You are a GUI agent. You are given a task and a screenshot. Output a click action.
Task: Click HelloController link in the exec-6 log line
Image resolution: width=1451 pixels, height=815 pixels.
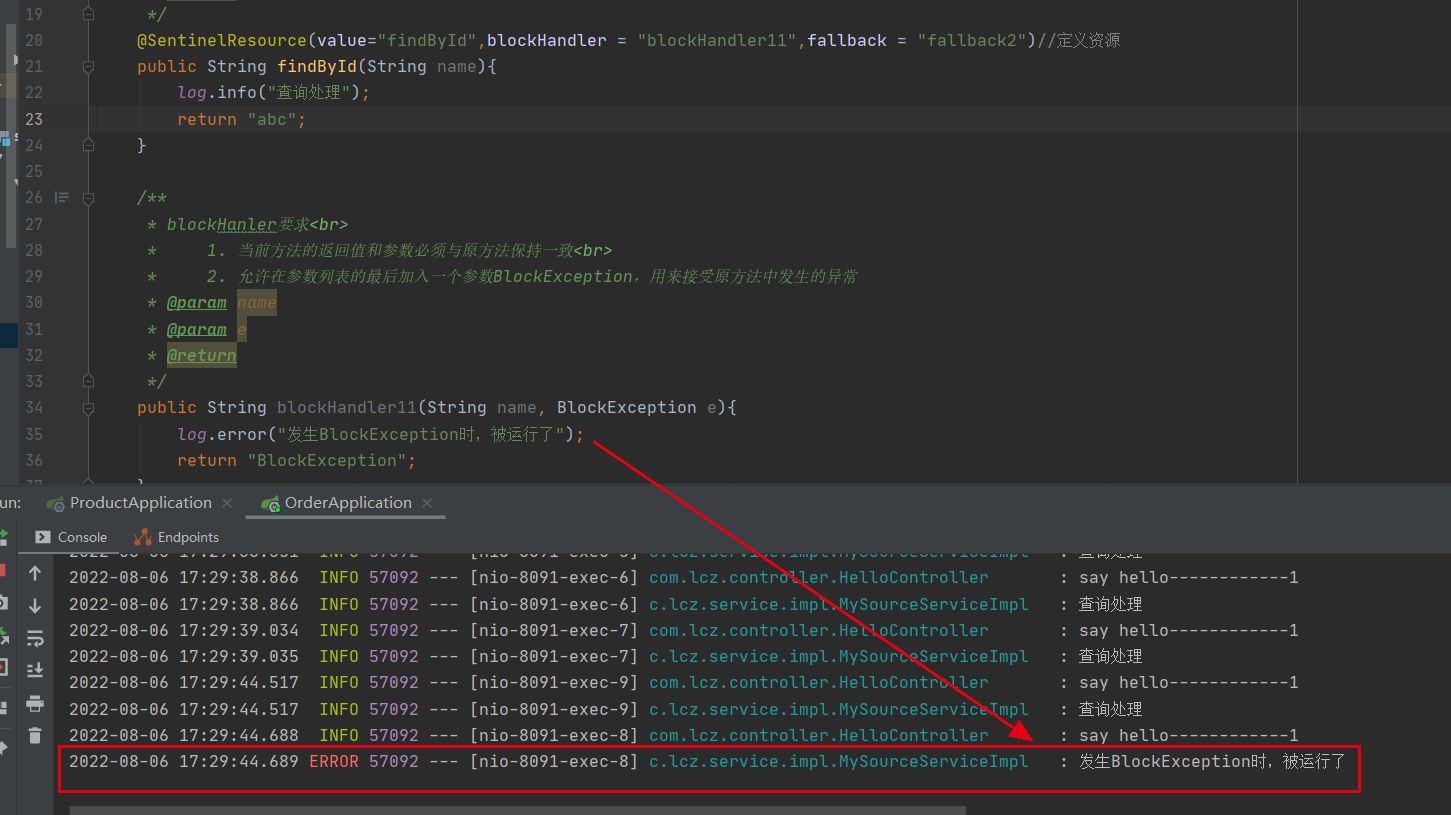point(819,577)
